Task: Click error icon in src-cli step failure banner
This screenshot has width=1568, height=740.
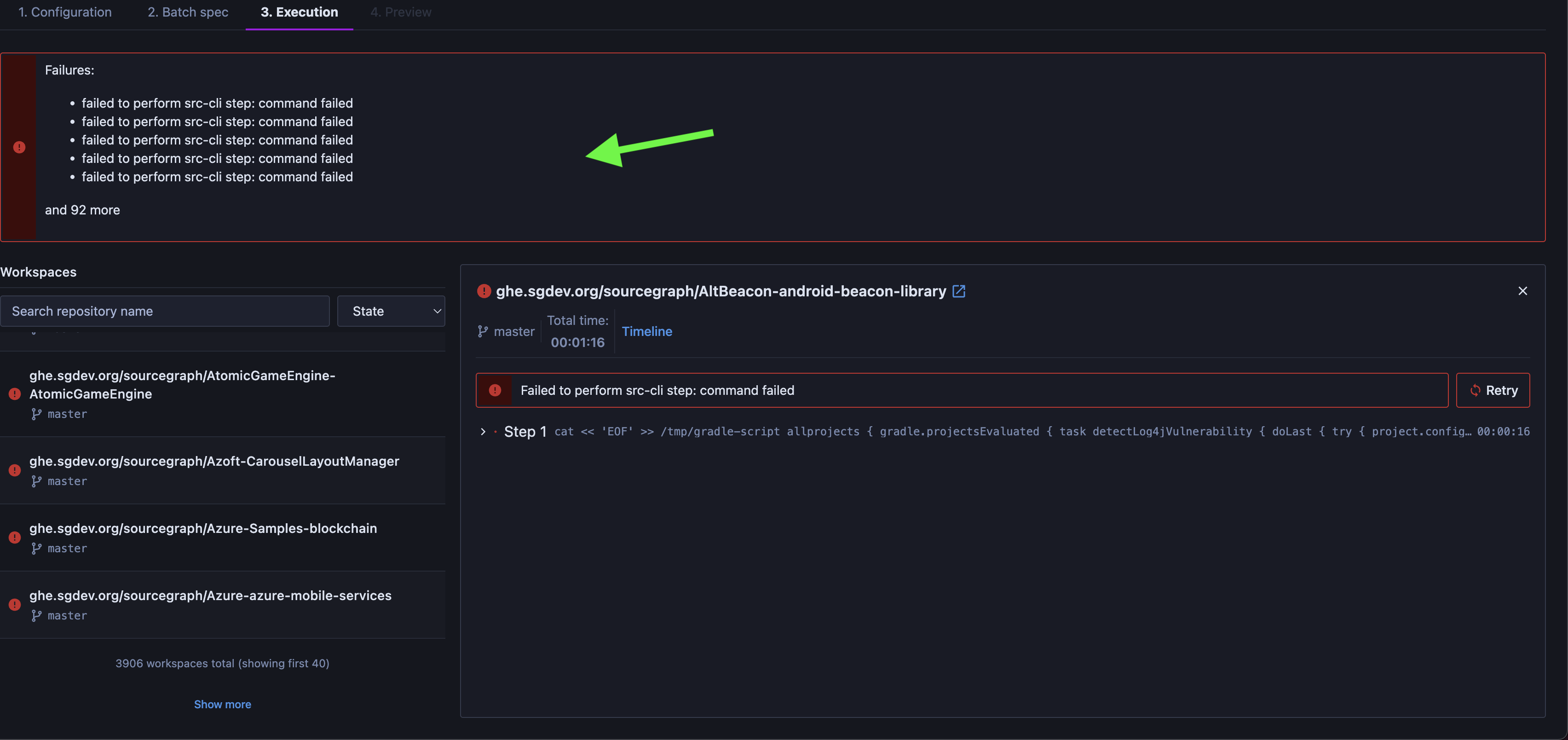Action: (x=495, y=390)
